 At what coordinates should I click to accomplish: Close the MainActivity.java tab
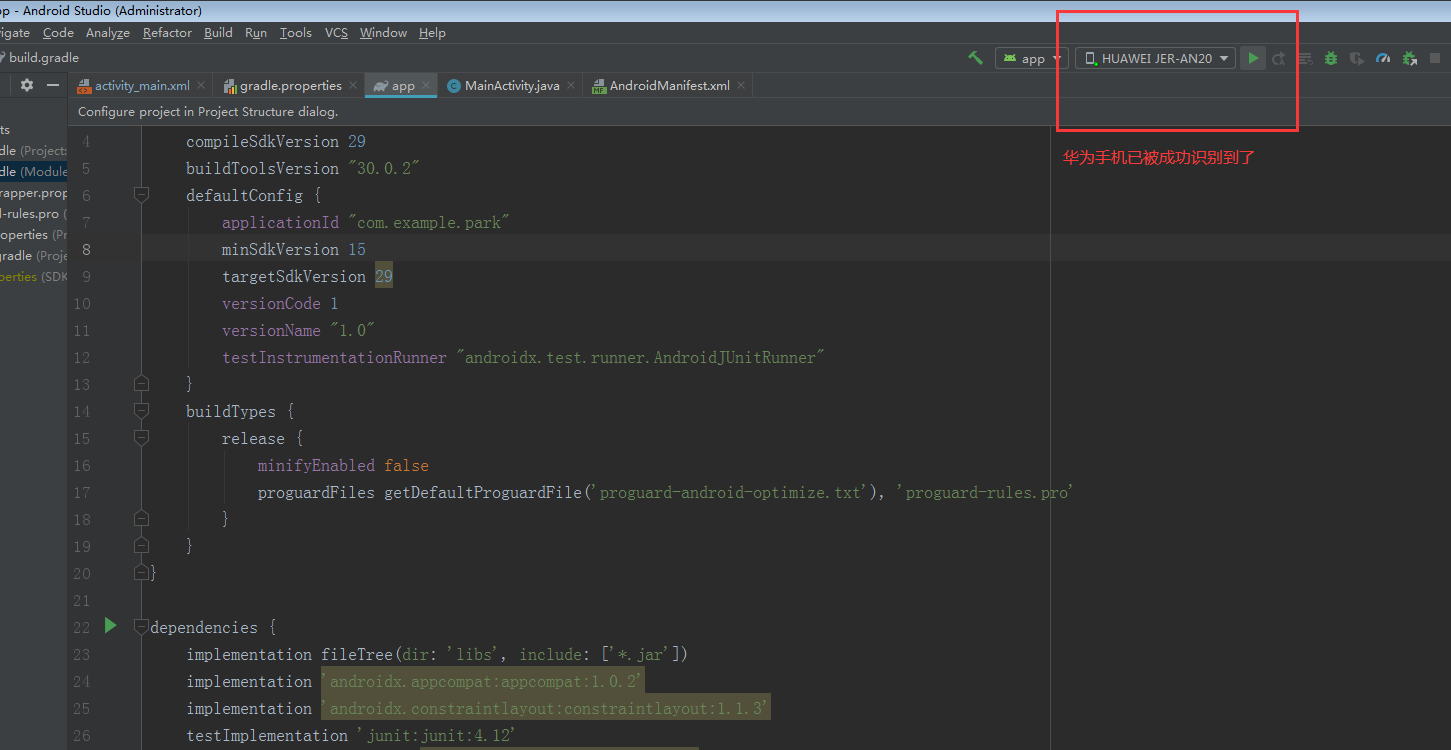[571, 85]
